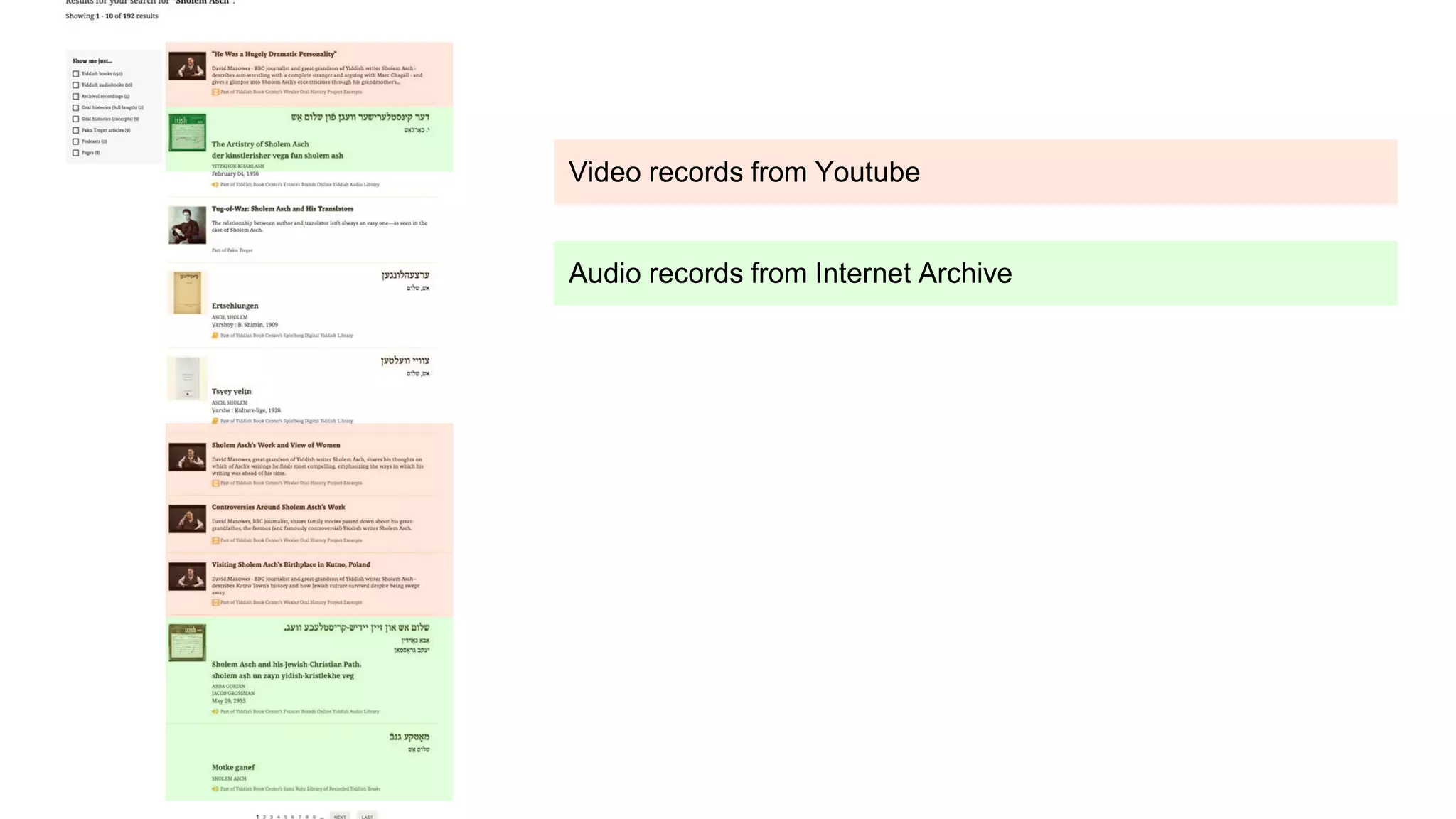Viewport: 1456px width, 819px height.
Task: Click video thumbnail of Kutno birthplace result
Action: [x=187, y=577]
